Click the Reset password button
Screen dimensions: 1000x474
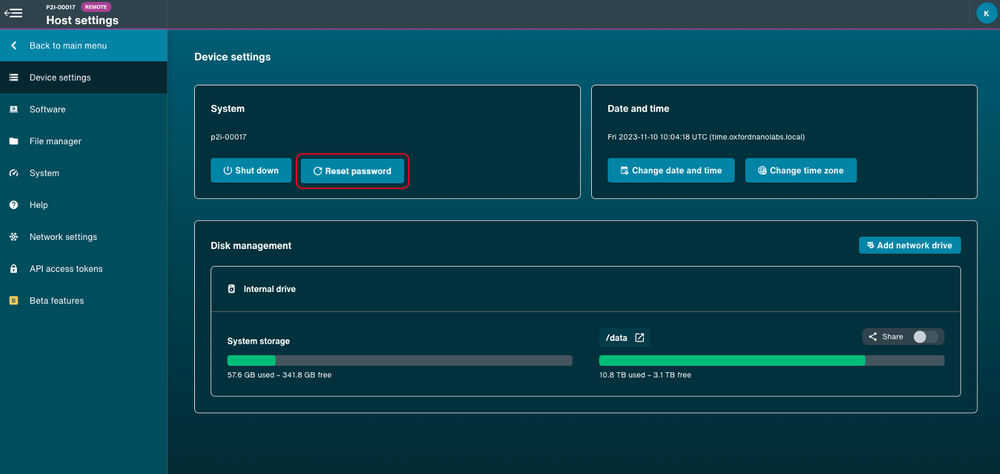pos(352,171)
